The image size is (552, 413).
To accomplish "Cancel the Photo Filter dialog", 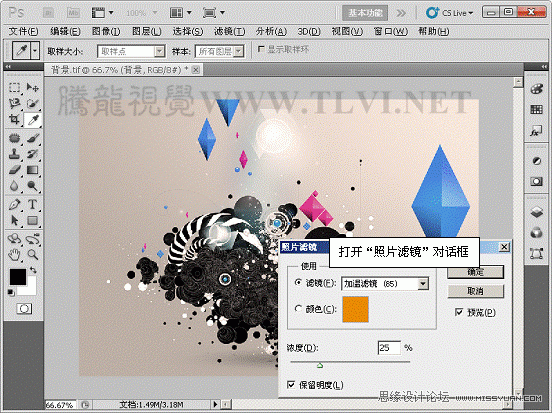I will coord(476,291).
